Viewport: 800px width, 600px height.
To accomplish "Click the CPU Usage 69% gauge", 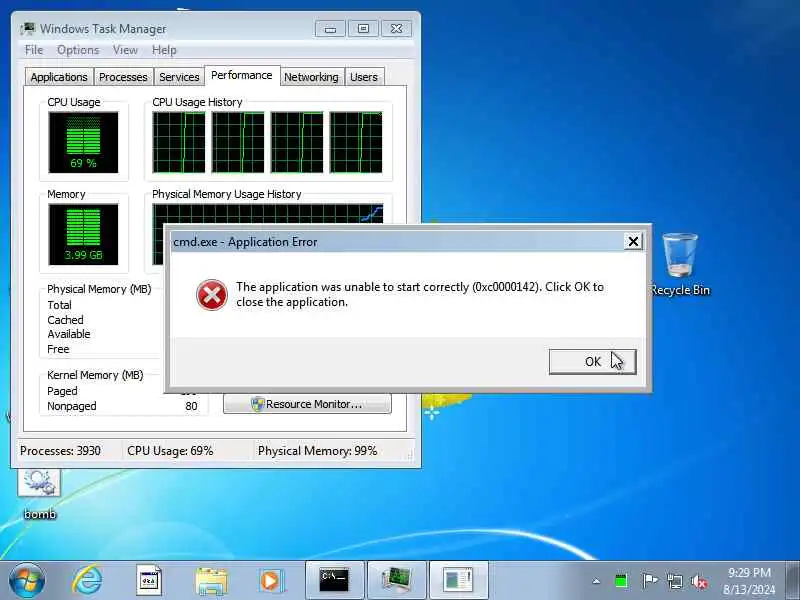I will click(x=83, y=142).
